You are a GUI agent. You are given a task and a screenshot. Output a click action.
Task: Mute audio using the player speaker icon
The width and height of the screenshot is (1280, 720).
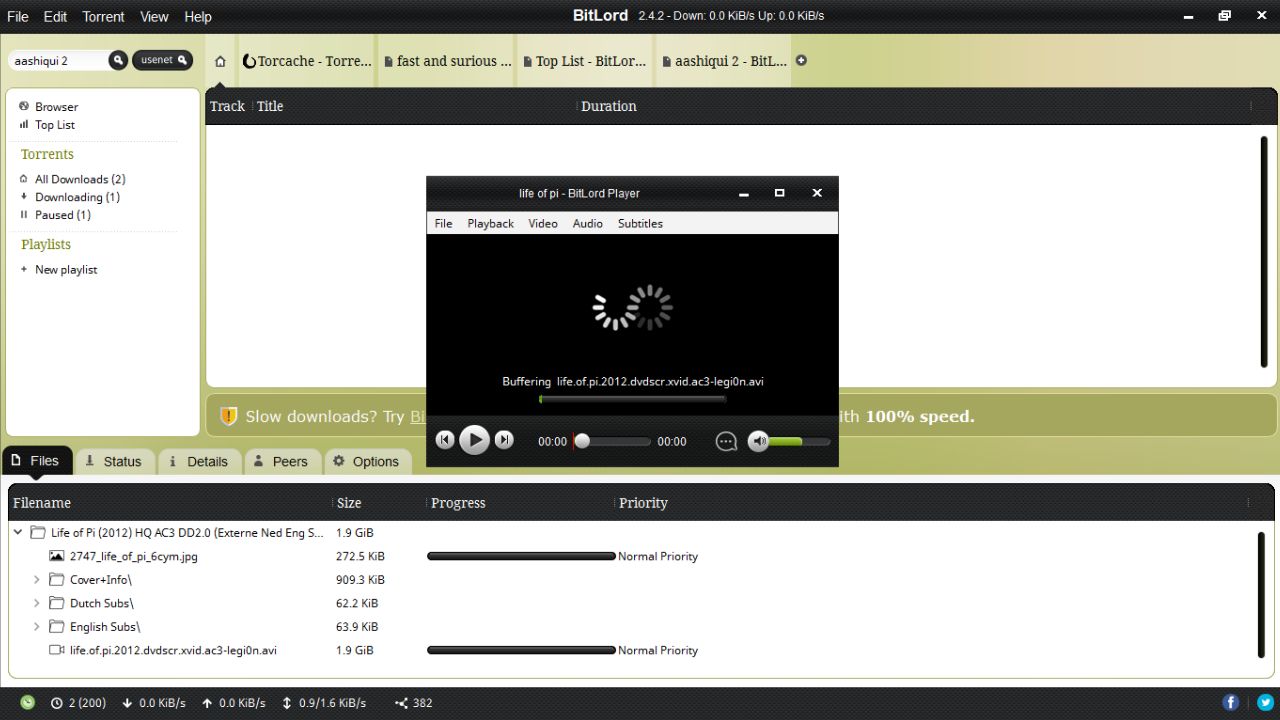pyautogui.click(x=759, y=441)
